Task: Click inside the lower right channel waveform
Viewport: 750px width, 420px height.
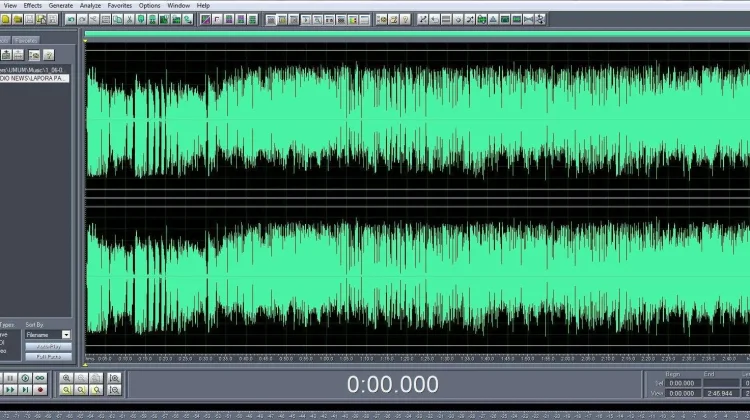Action: click(x=417, y=276)
